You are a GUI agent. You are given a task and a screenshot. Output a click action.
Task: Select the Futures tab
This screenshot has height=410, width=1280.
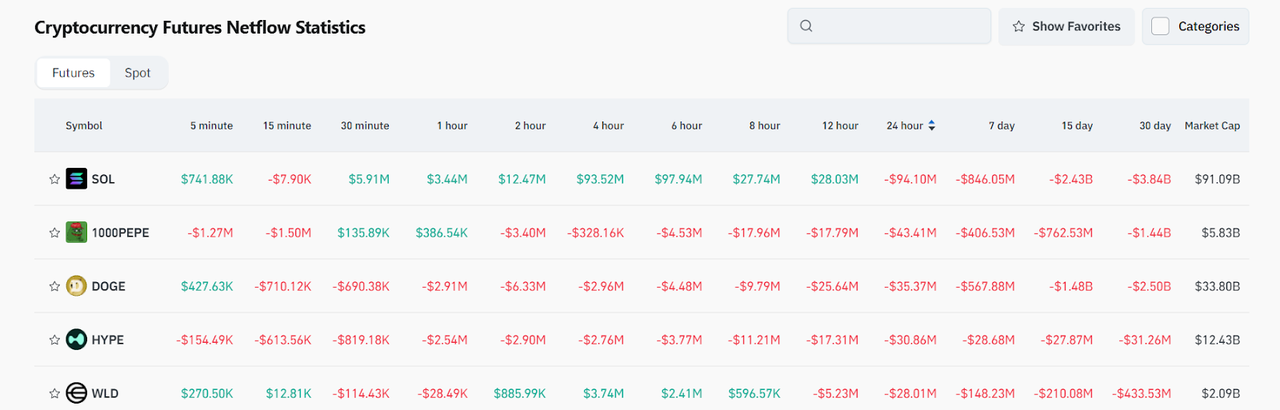tap(73, 73)
